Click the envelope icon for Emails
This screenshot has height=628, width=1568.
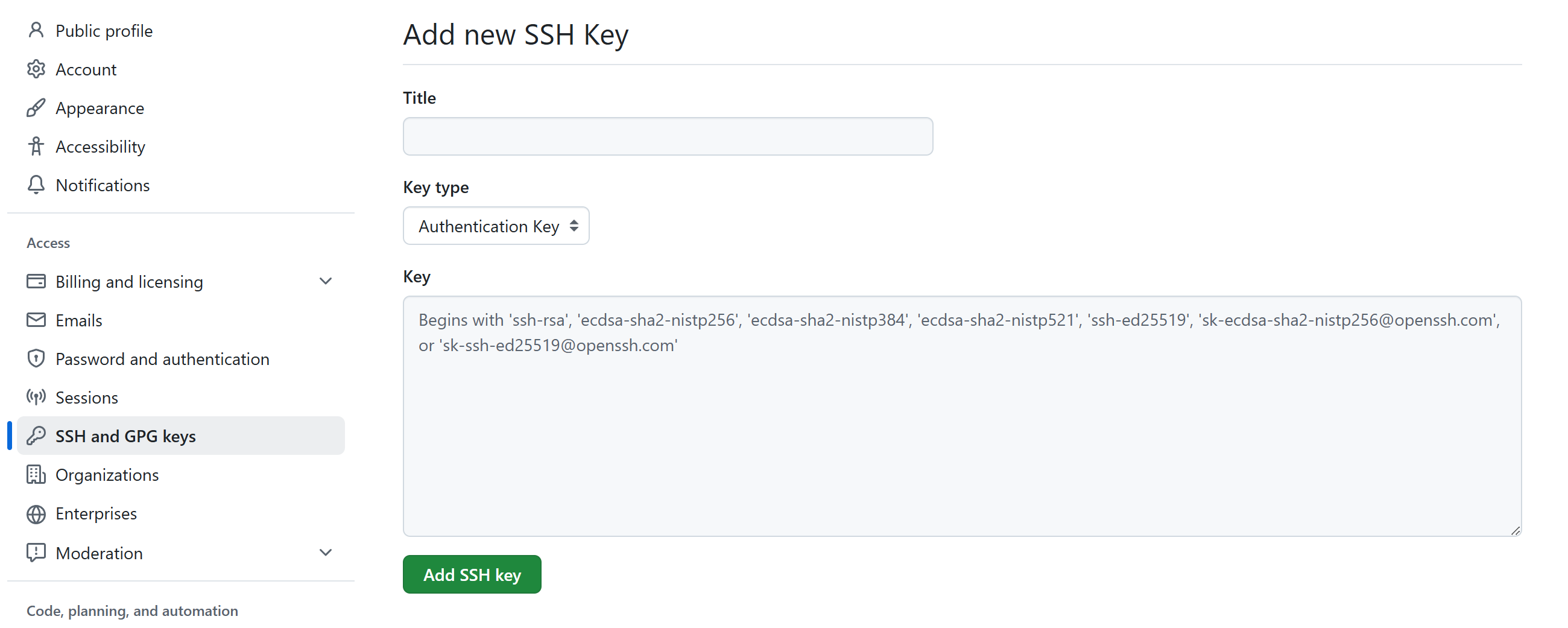pos(36,320)
